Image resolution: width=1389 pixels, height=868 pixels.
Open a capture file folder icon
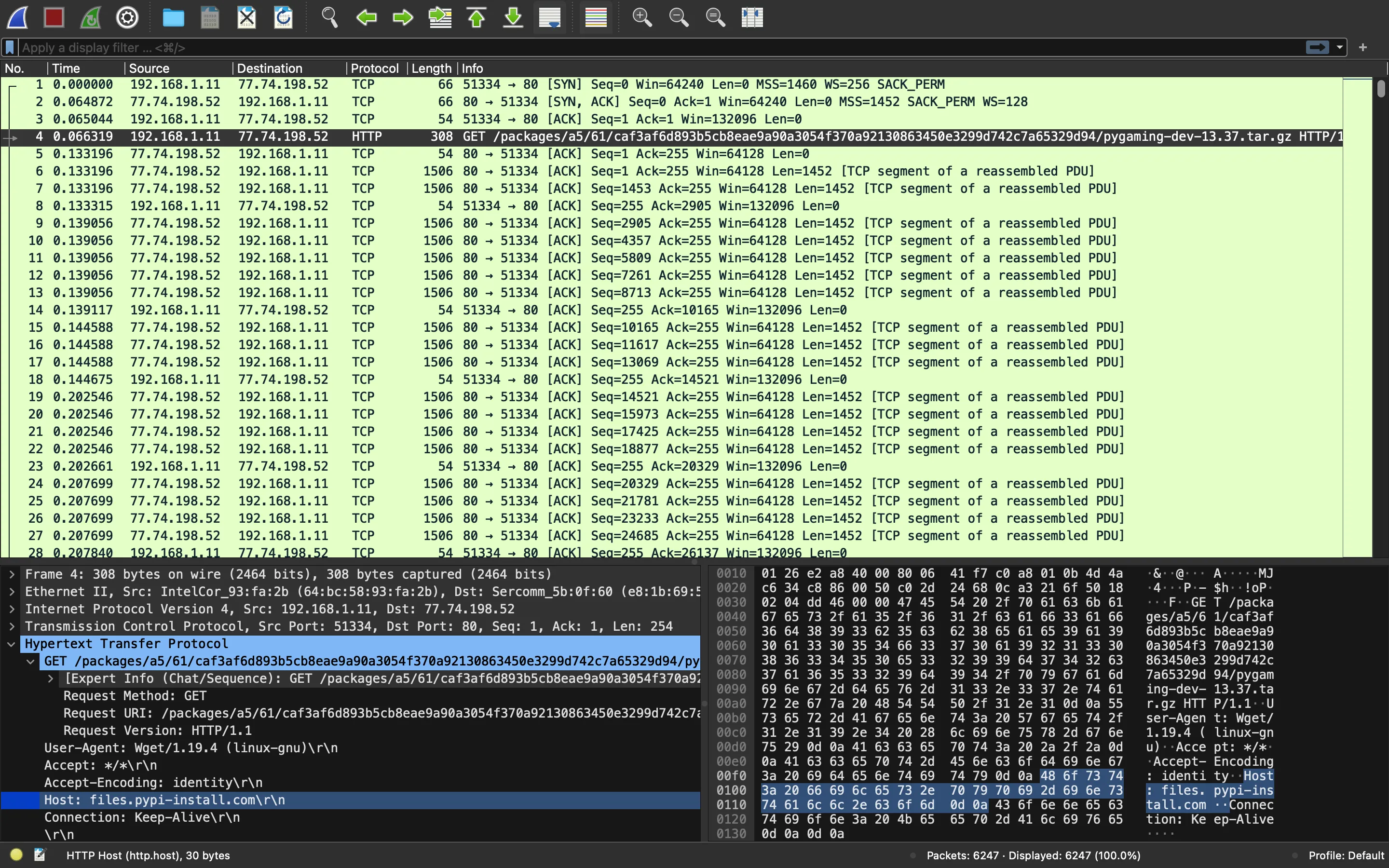tap(173, 17)
